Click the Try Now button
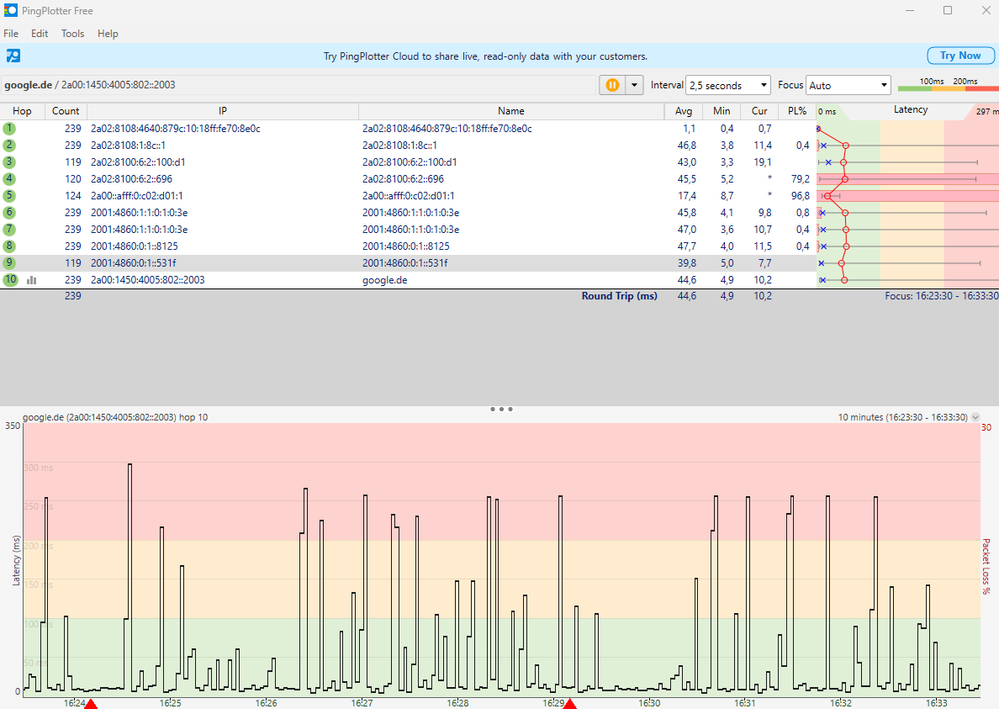999x709 pixels. click(x=960, y=55)
